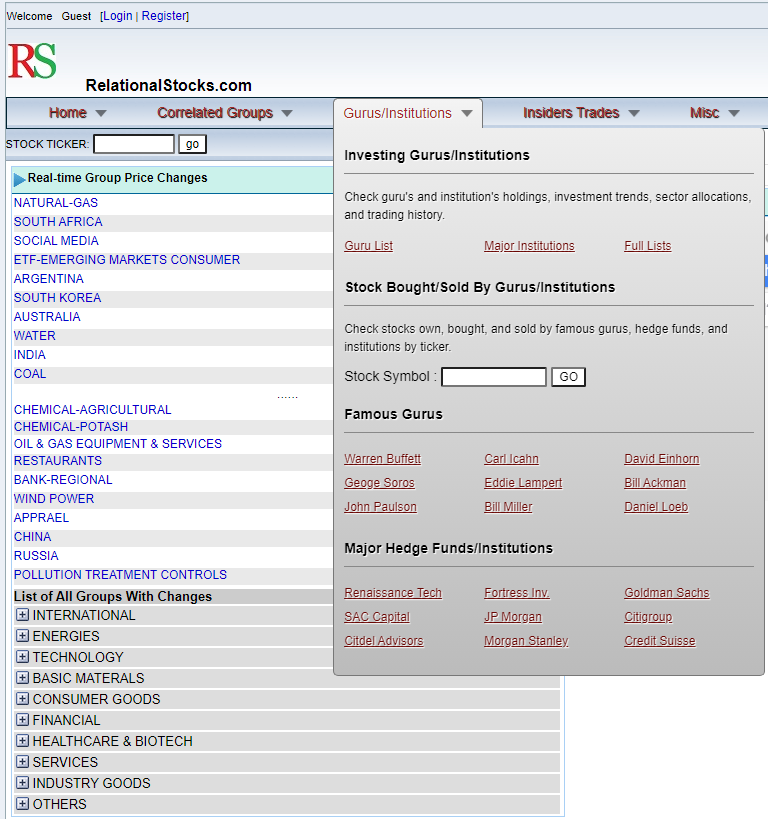
Task: Click the go button next to ticker
Action: pos(192,144)
